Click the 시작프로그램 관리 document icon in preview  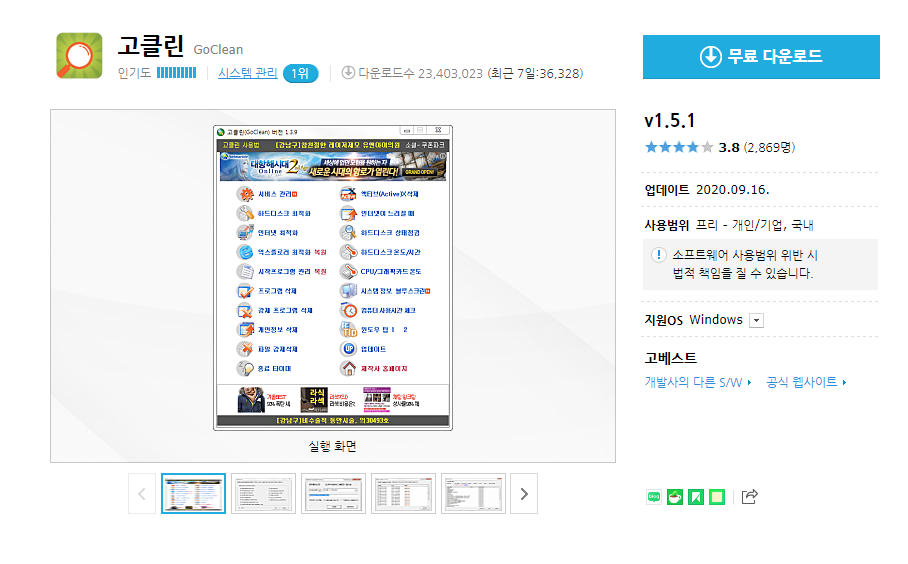(246, 272)
